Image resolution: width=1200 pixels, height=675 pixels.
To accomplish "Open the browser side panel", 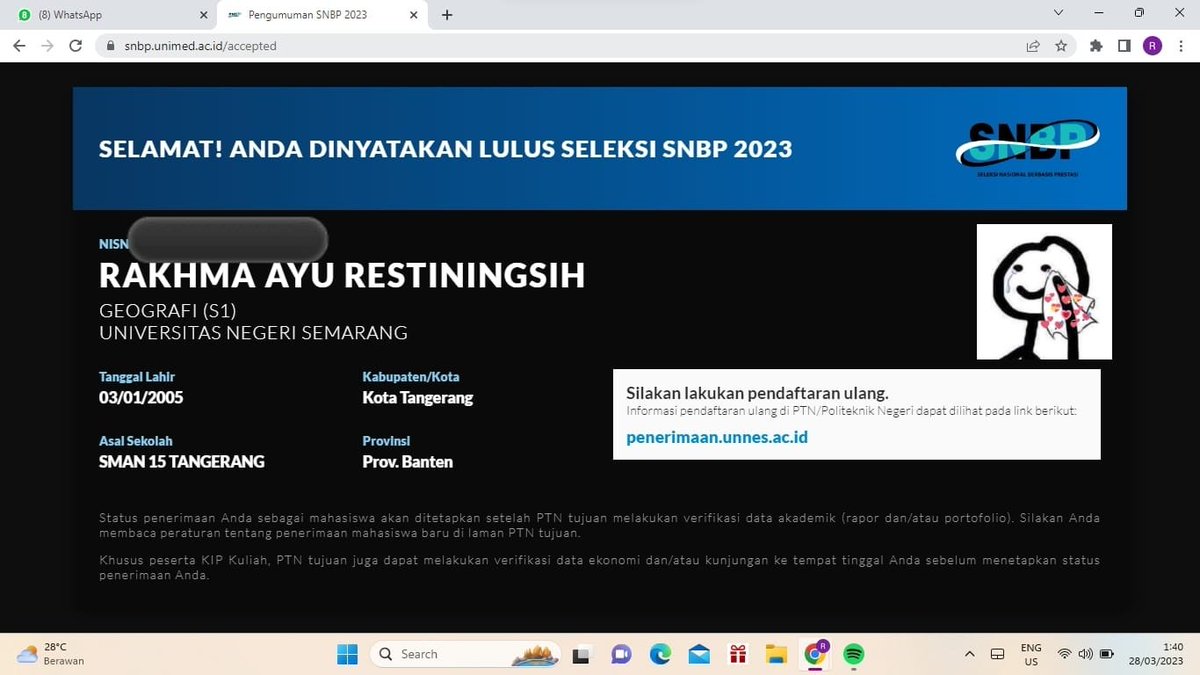I will click(x=1124, y=46).
